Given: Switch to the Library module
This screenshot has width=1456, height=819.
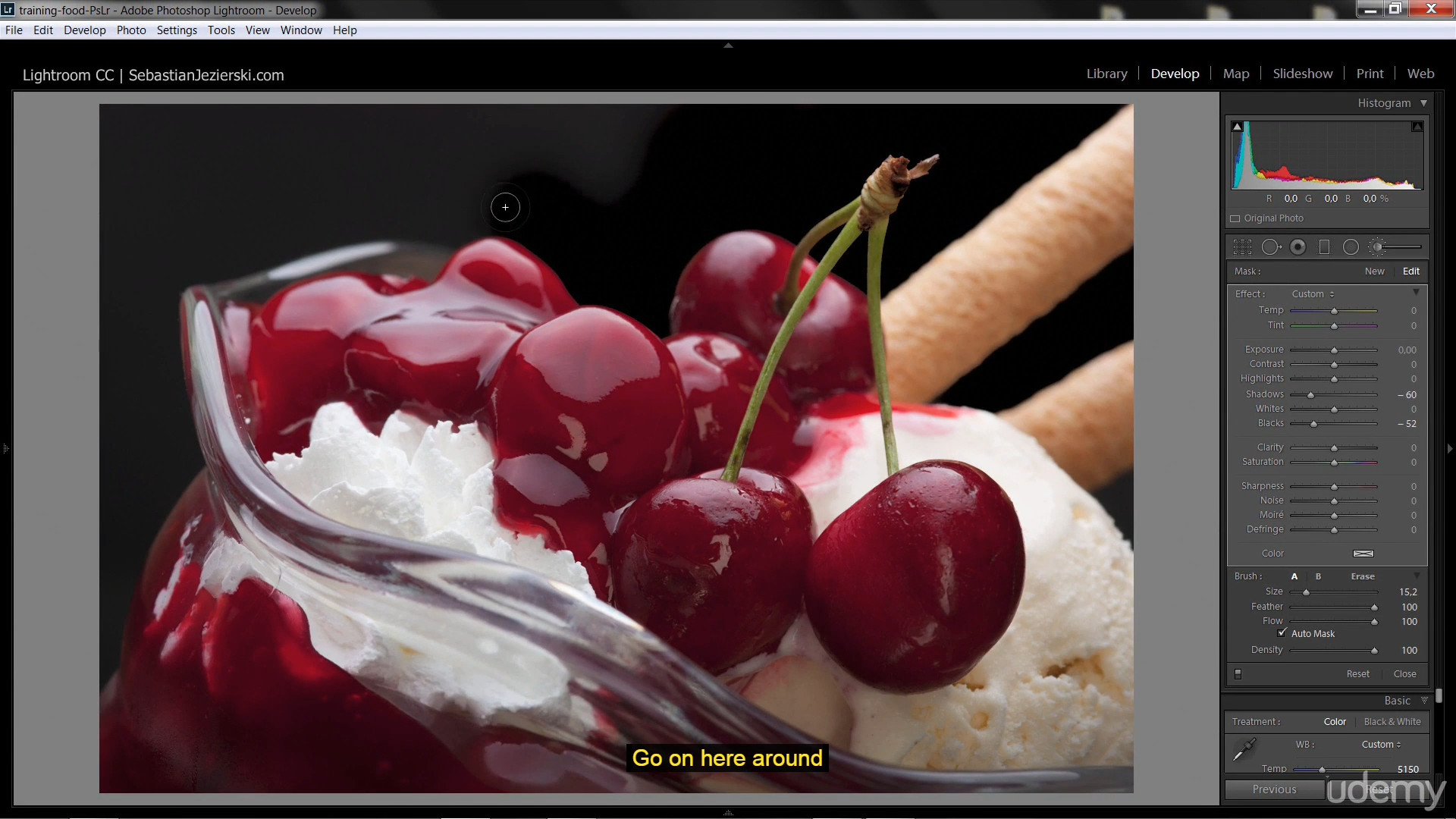Looking at the screenshot, I should tap(1106, 74).
